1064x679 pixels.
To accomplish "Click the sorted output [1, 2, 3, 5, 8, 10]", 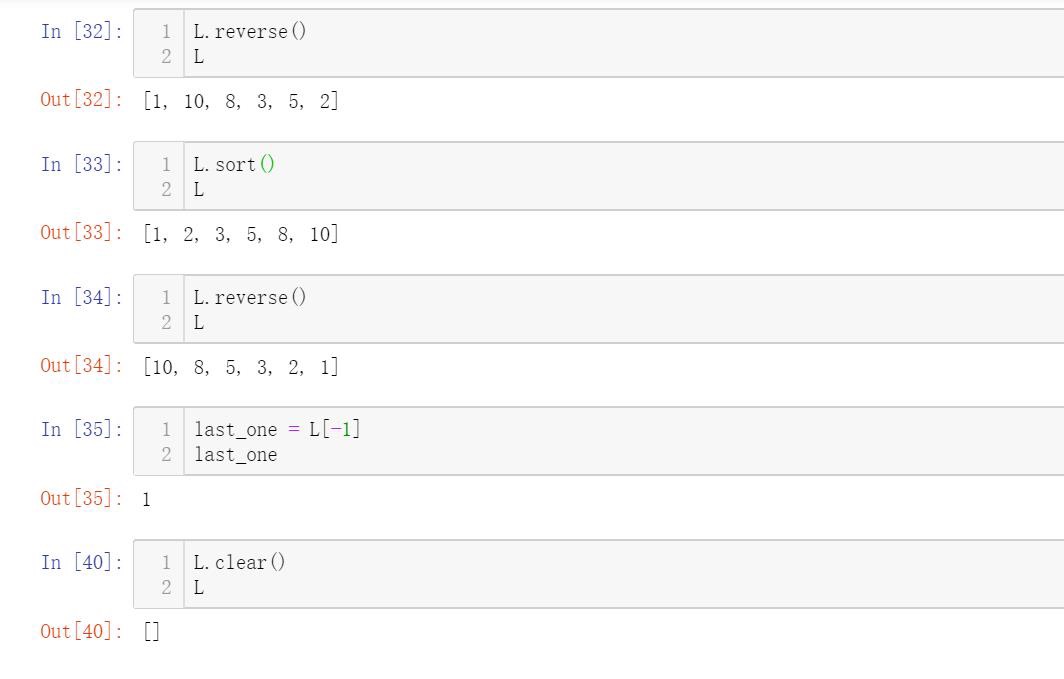I will pos(241,234).
